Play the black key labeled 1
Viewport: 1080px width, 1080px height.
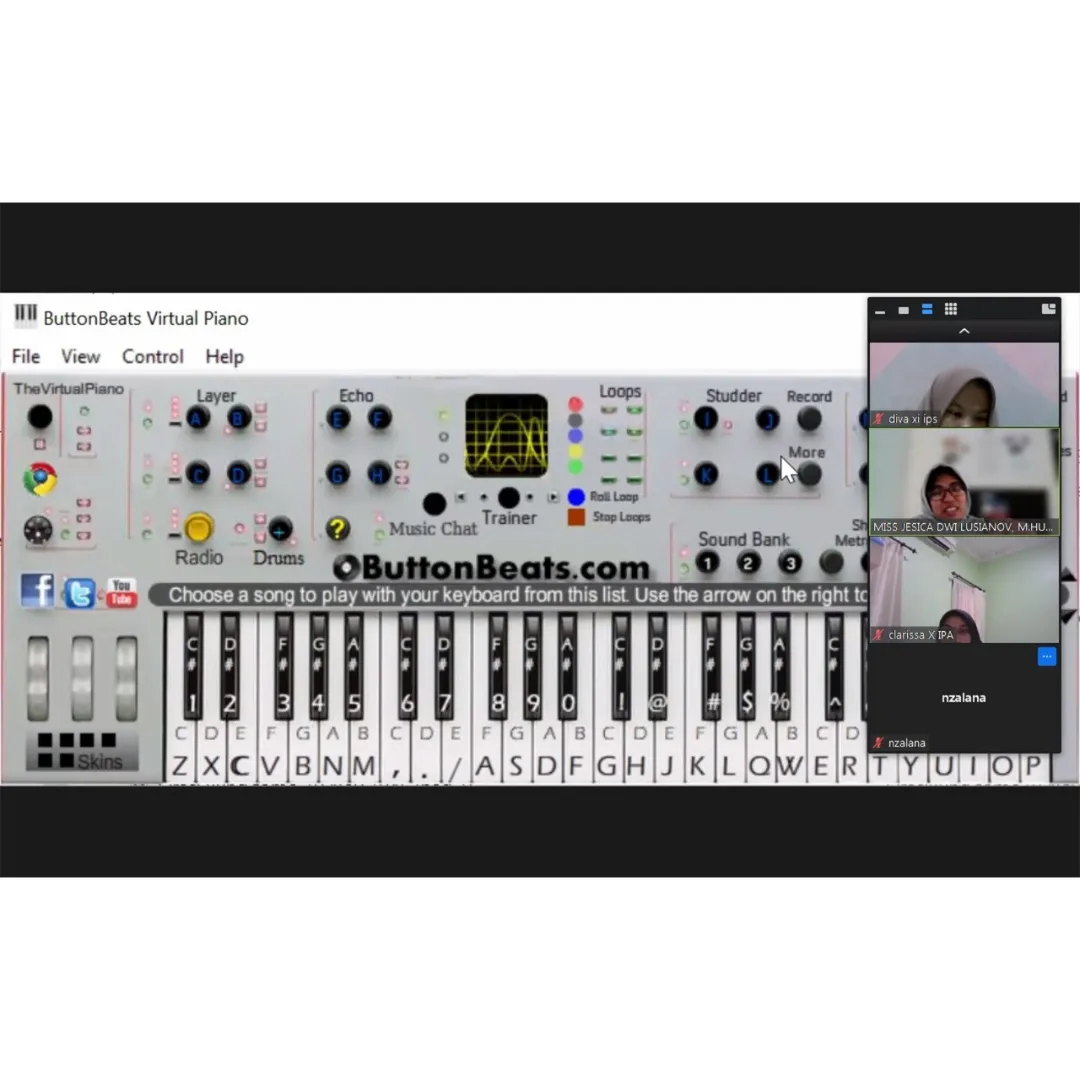click(193, 667)
